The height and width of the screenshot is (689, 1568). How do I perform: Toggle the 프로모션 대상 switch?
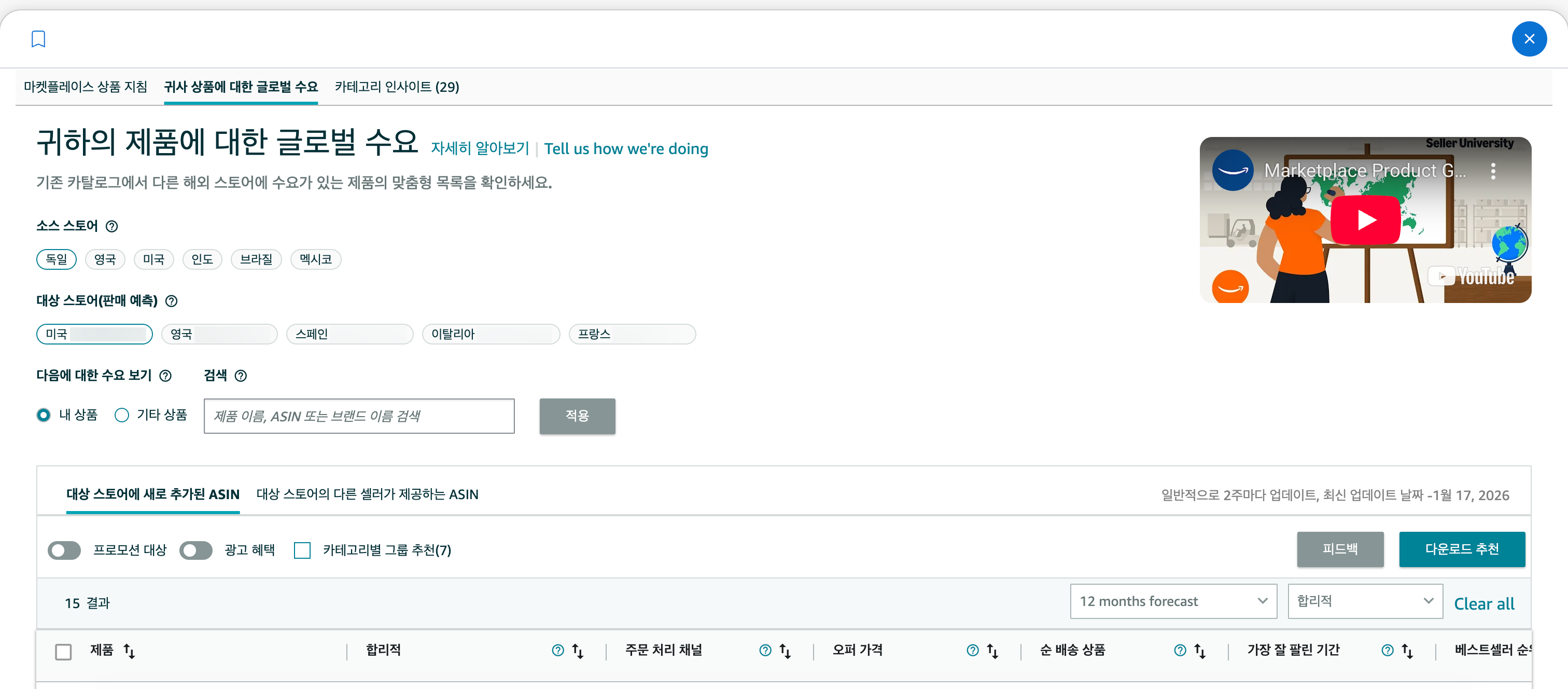pos(64,550)
